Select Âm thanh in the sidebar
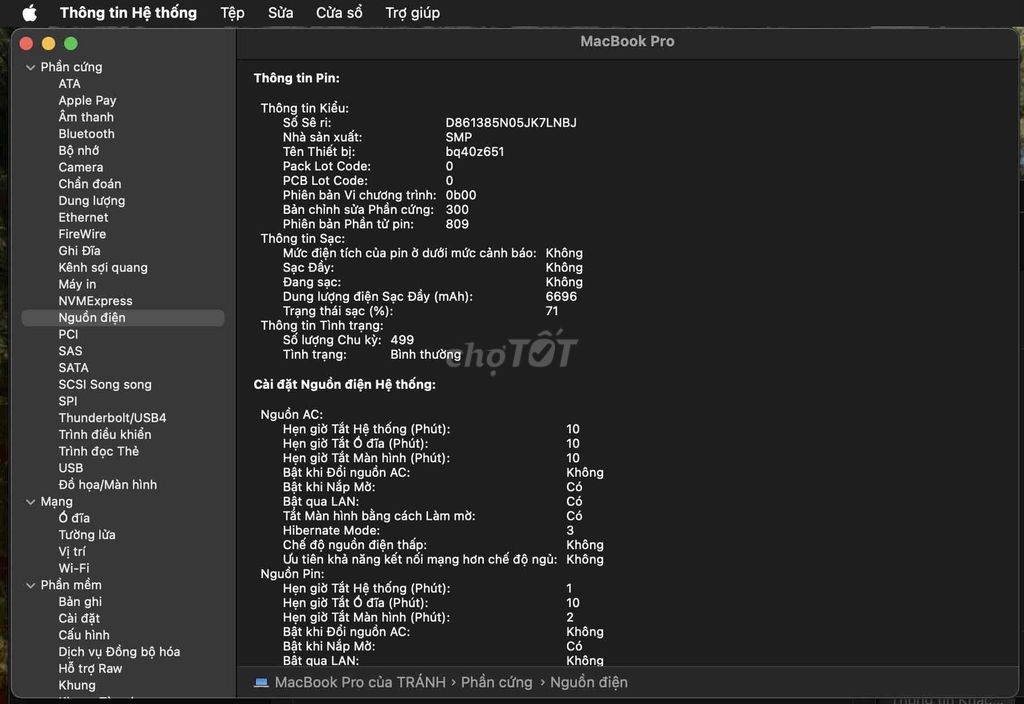 pos(86,117)
